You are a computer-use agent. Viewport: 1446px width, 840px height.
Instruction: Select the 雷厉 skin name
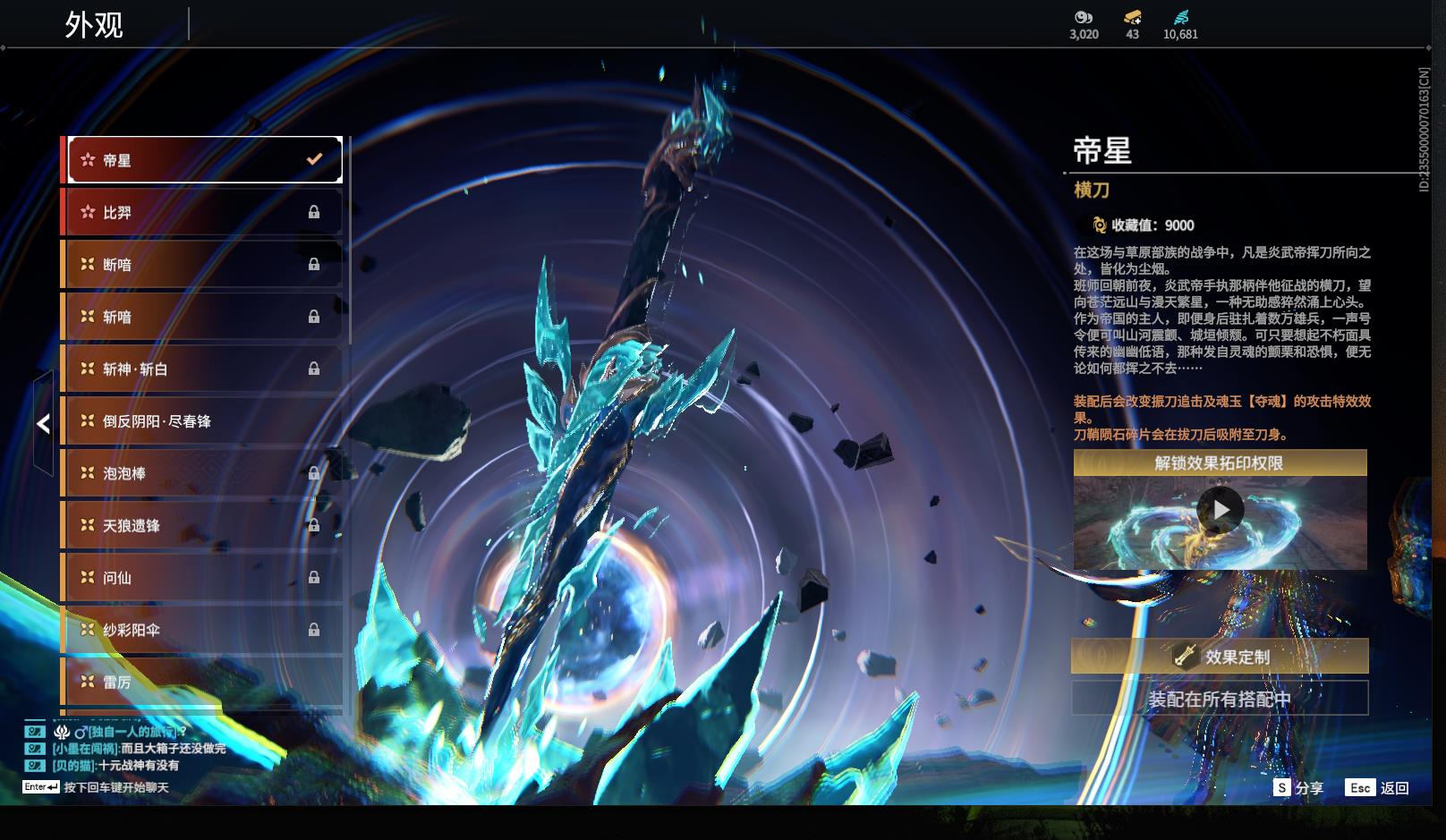[x=117, y=682]
